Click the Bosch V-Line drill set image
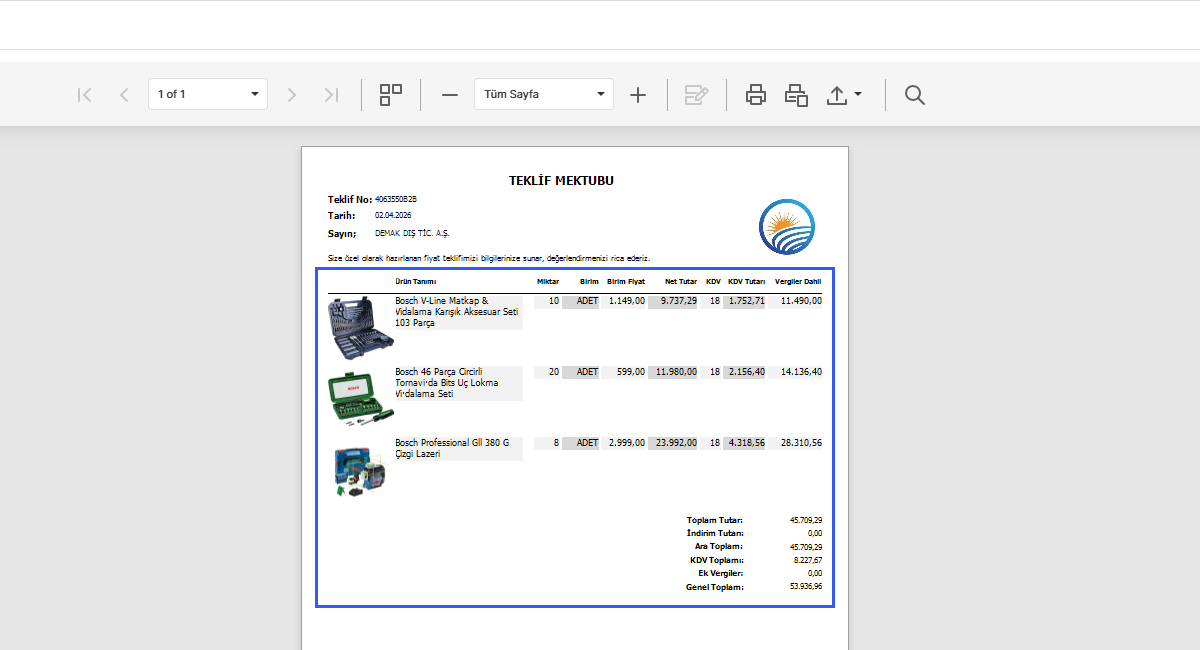Screen dimensions: 1200x650 (x=361, y=327)
